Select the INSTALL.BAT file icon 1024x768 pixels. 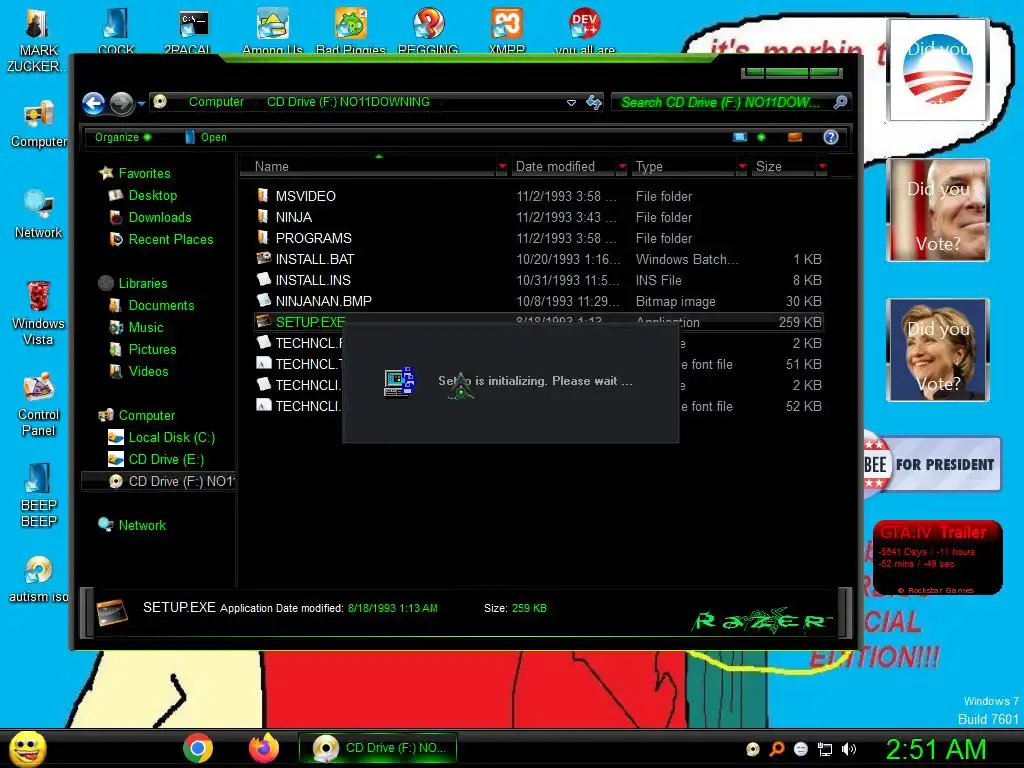263,258
